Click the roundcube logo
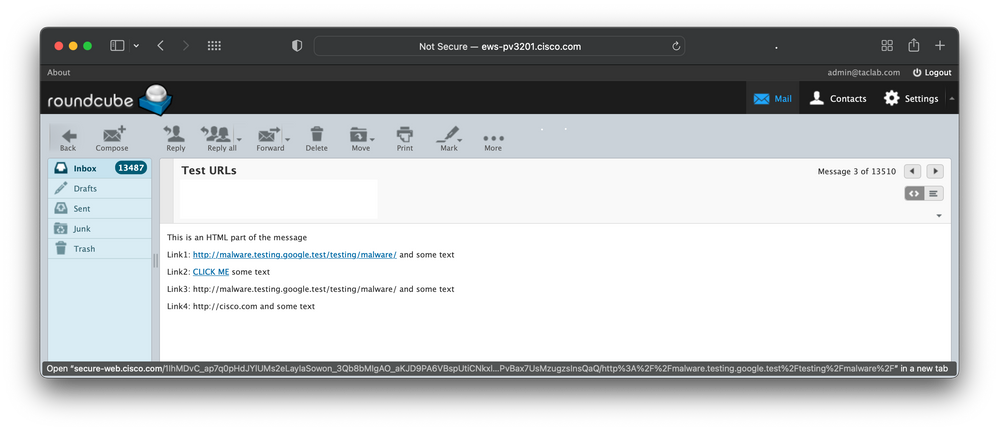The height and width of the screenshot is (431, 999). point(110,100)
